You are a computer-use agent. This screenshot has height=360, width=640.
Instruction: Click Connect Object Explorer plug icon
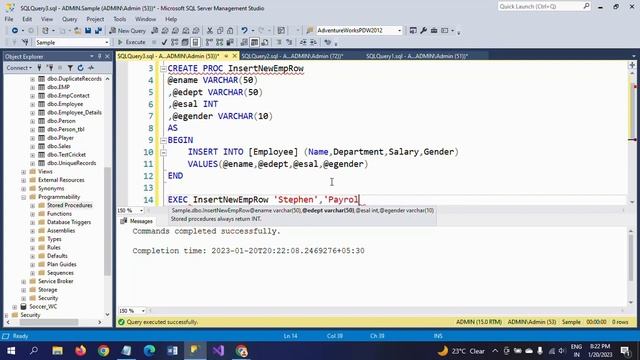click(x=40, y=68)
